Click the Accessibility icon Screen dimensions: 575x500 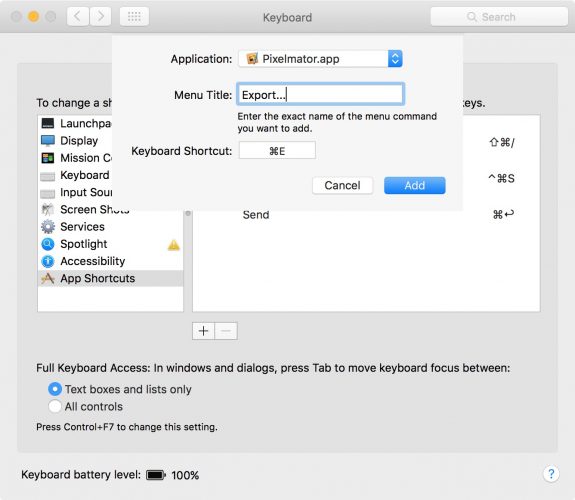coord(48,261)
